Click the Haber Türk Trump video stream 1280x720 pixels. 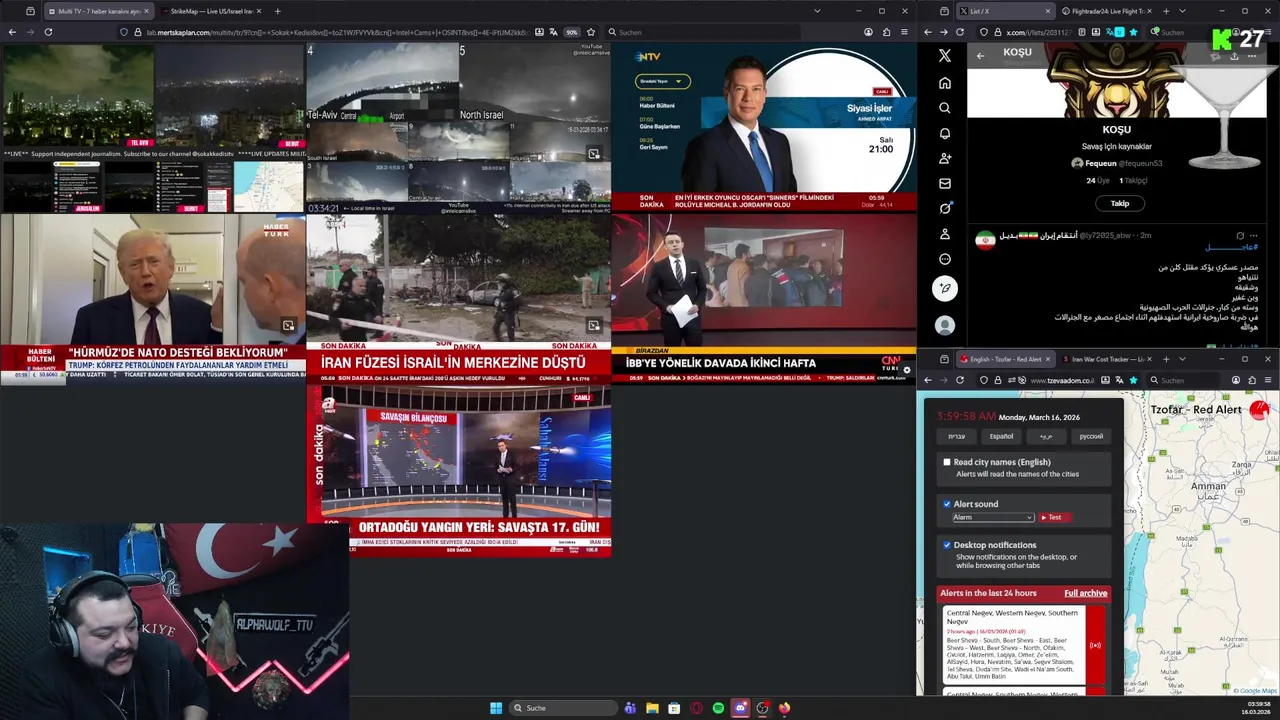click(153, 298)
